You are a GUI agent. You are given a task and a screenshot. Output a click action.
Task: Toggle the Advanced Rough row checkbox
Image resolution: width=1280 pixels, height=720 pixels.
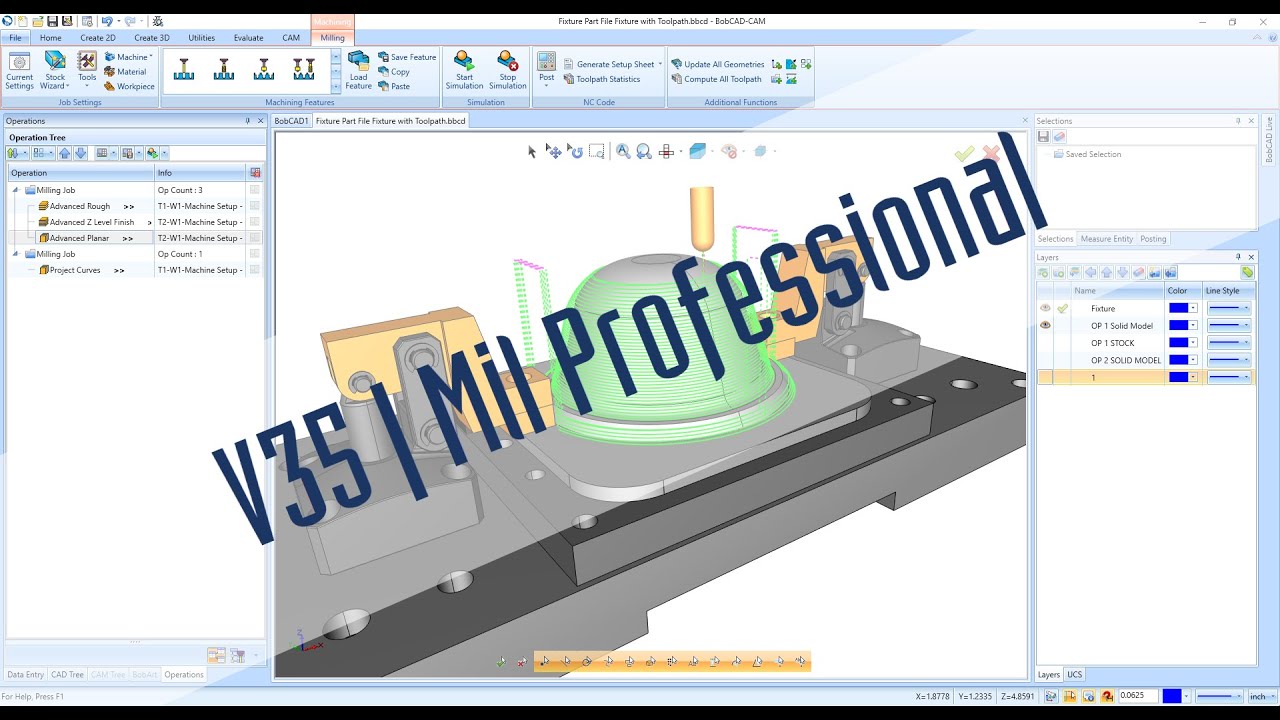(255, 206)
